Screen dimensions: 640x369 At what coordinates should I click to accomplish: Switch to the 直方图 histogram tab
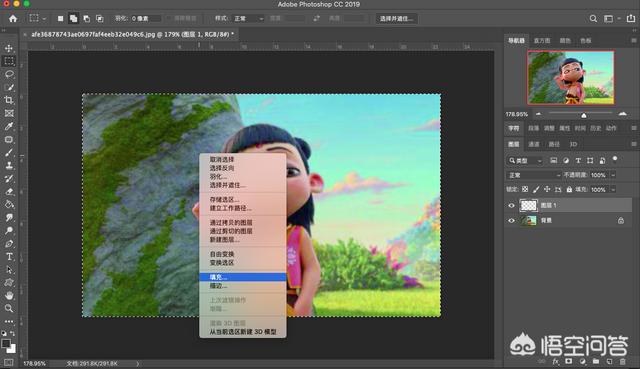pyautogui.click(x=542, y=40)
